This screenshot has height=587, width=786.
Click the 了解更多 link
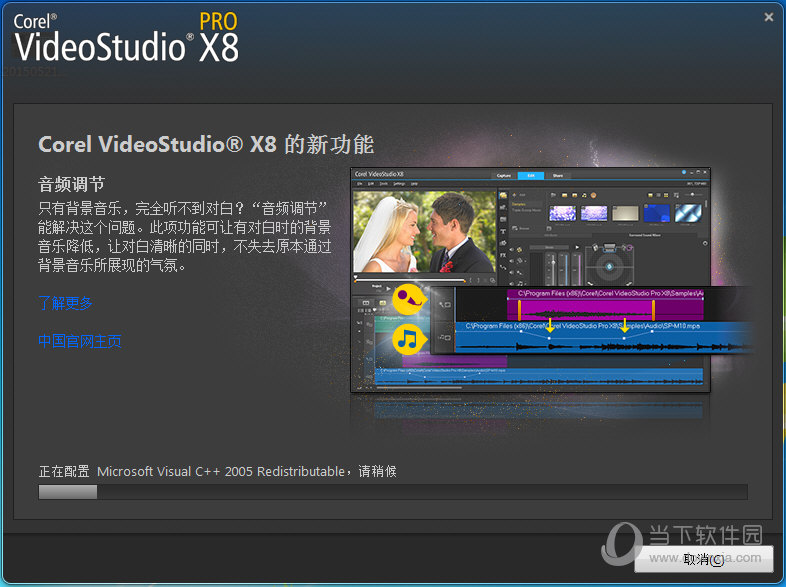66,303
